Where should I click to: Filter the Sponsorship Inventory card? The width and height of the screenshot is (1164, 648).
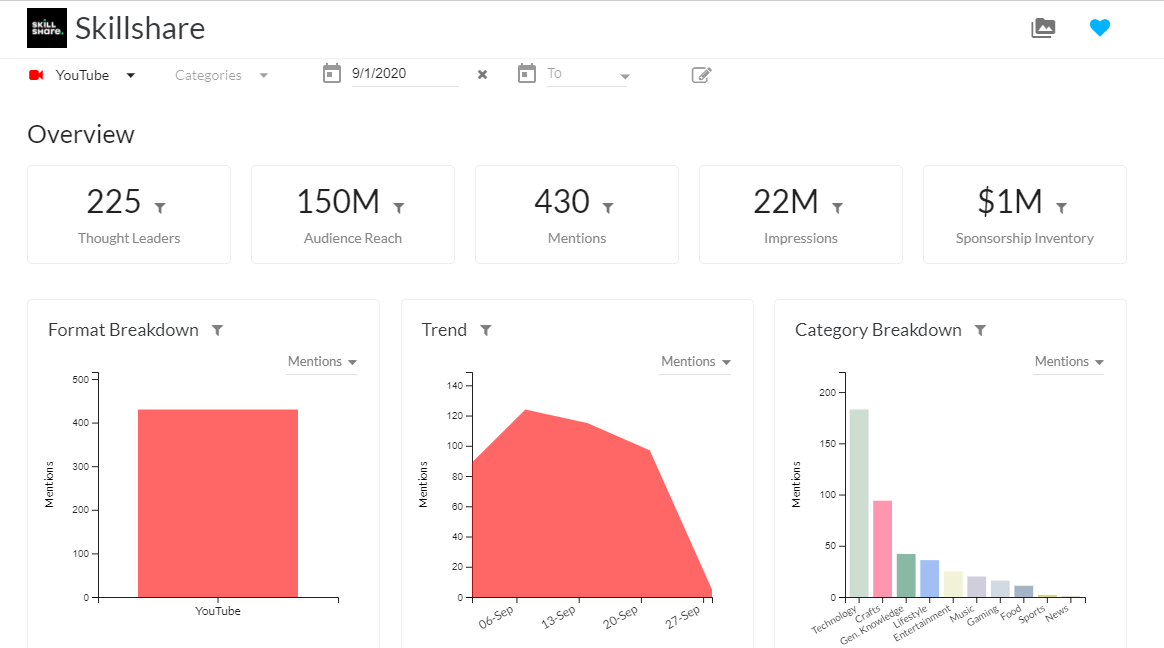coord(1062,208)
